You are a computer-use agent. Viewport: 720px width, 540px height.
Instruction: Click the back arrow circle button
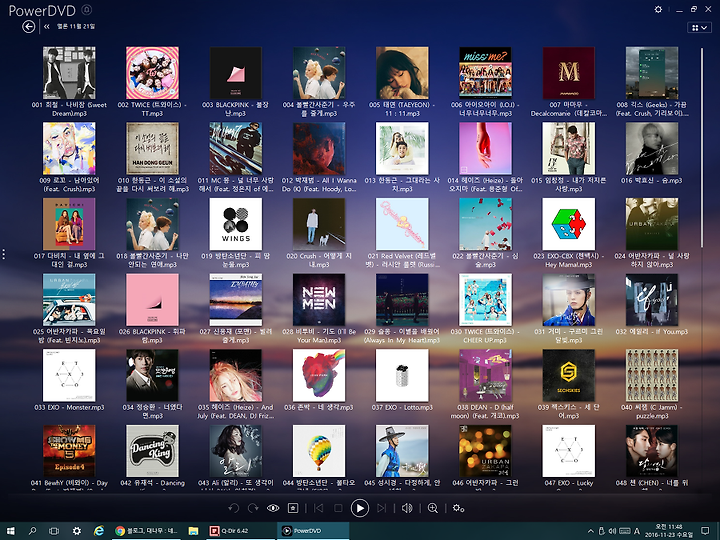point(28,27)
